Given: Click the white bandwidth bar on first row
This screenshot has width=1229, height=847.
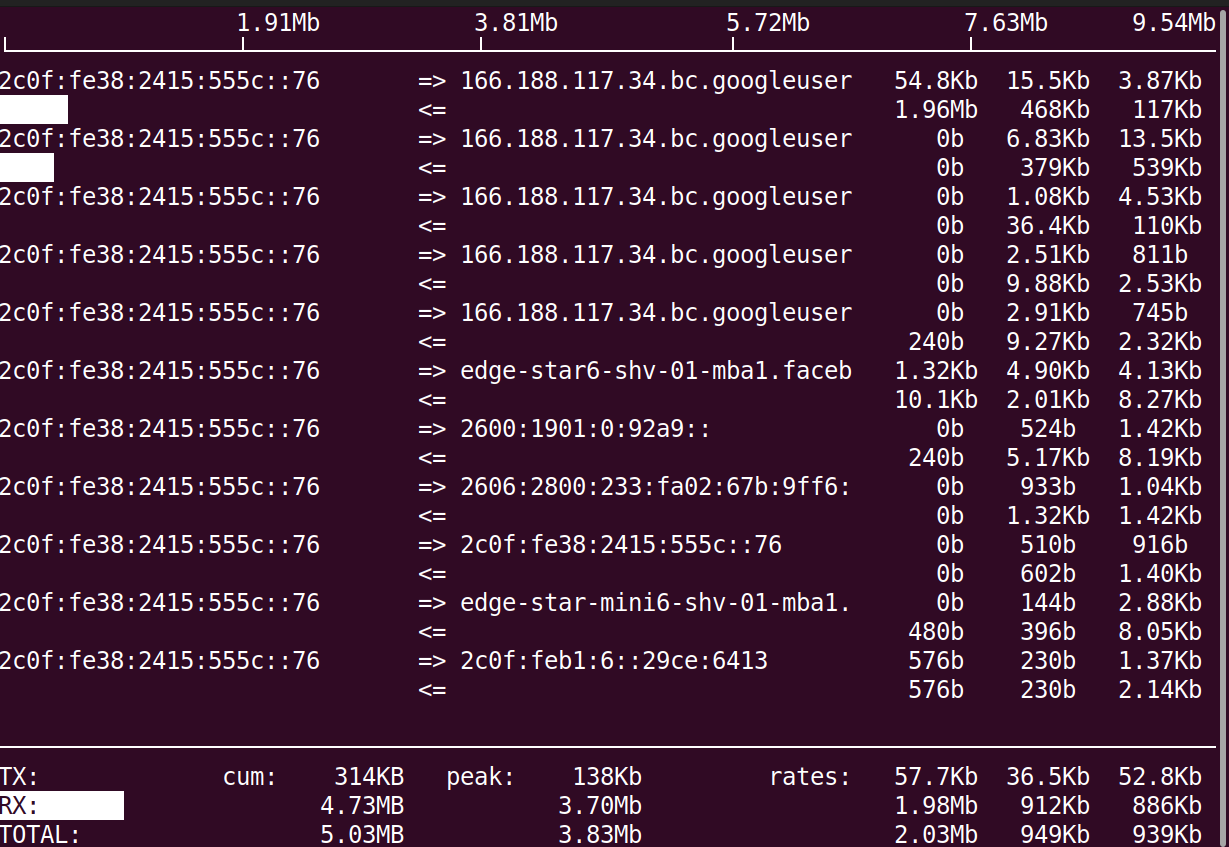Looking at the screenshot, I should [33, 110].
